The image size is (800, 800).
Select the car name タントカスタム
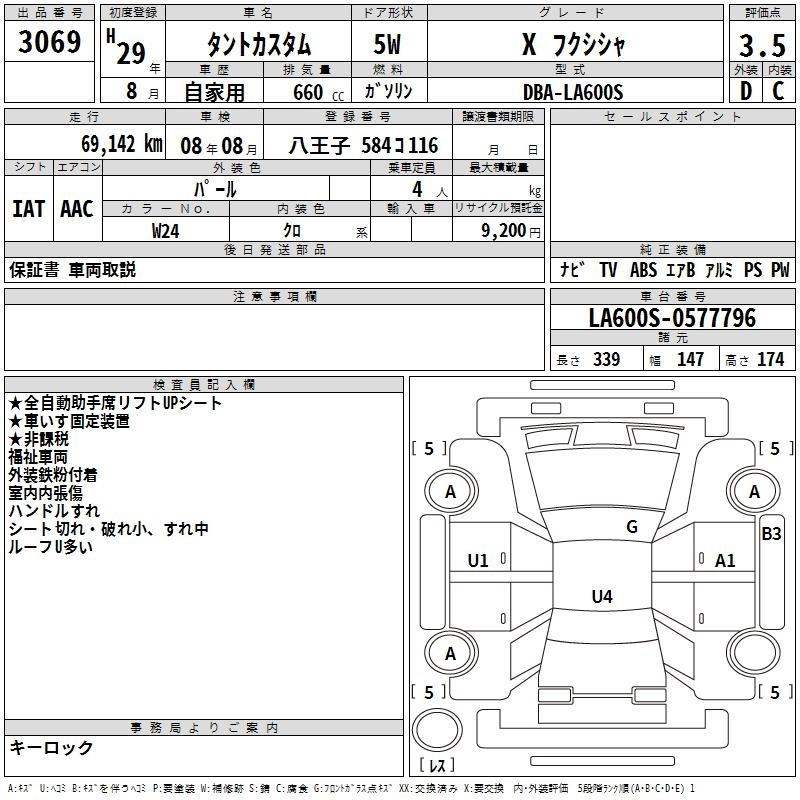click(258, 46)
